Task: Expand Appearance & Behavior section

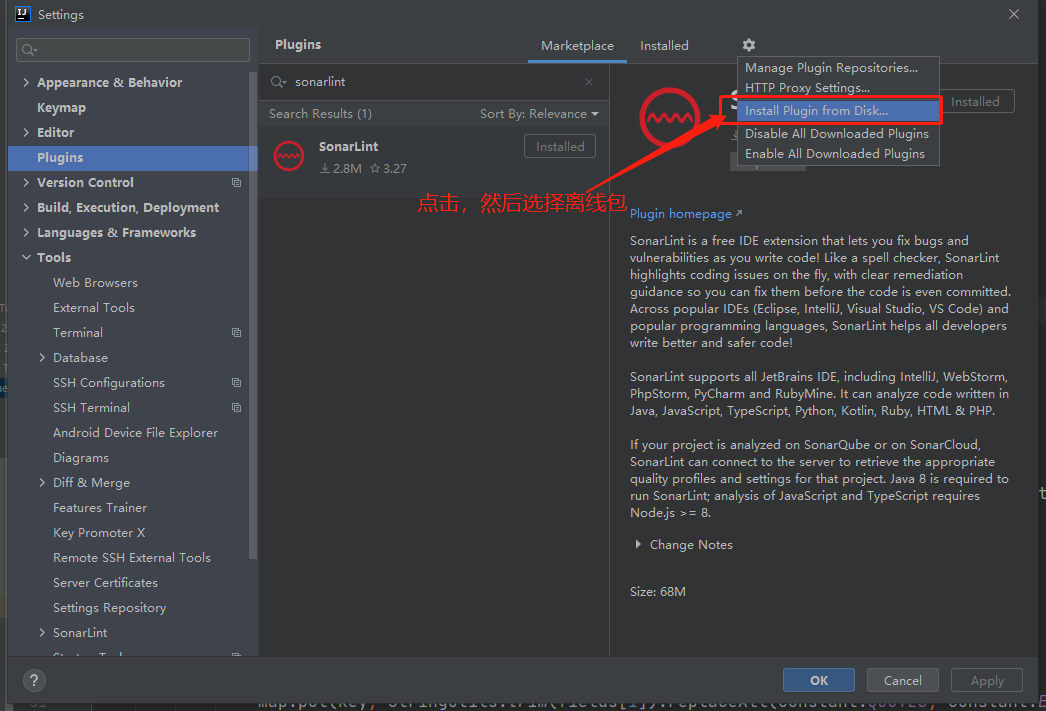Action: click(x=26, y=83)
